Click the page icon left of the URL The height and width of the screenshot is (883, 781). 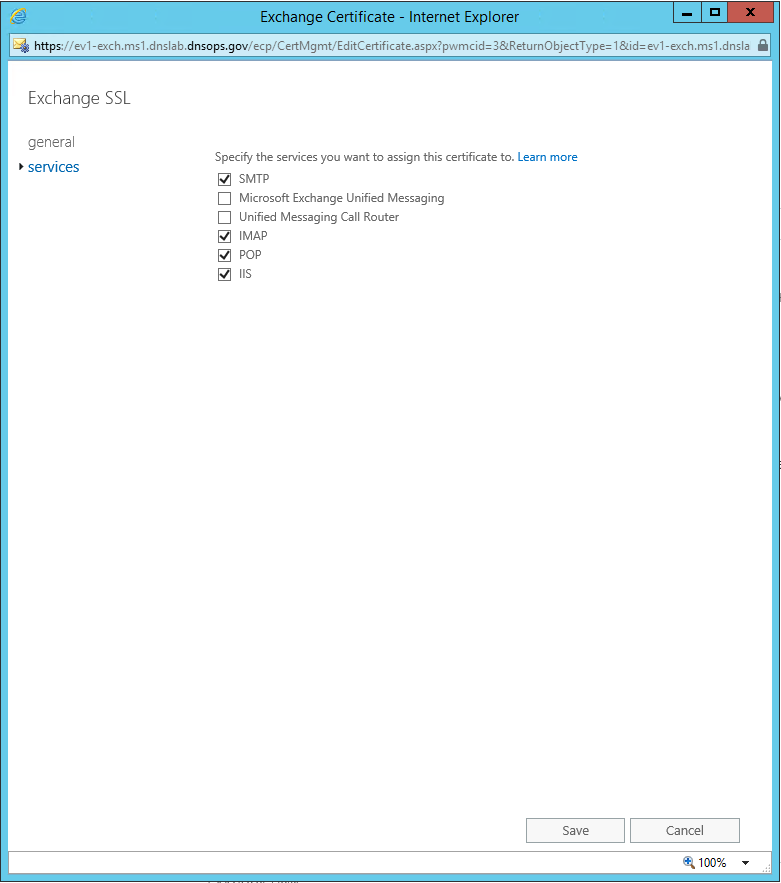click(20, 45)
